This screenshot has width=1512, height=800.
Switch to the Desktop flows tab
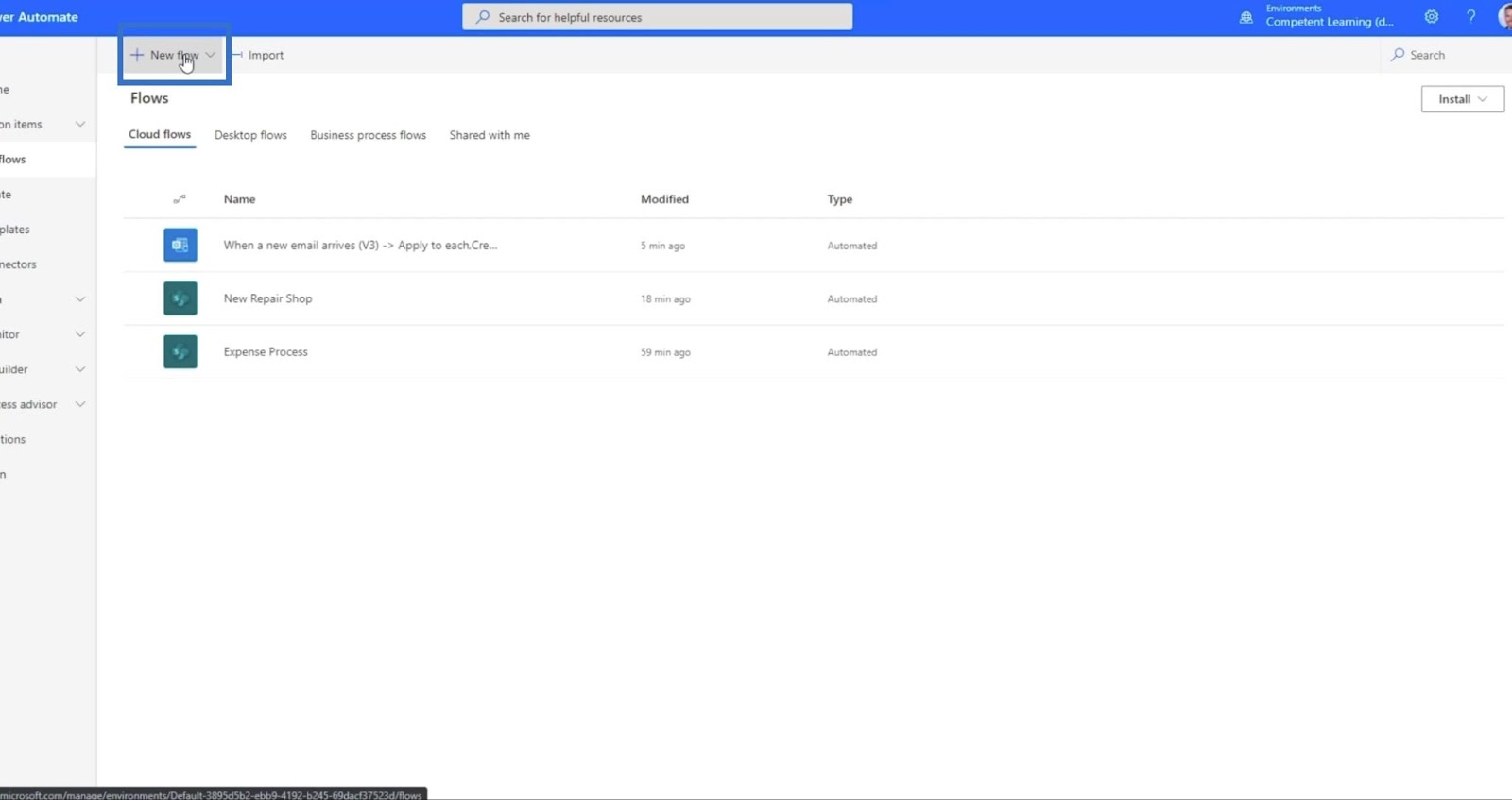coord(250,135)
